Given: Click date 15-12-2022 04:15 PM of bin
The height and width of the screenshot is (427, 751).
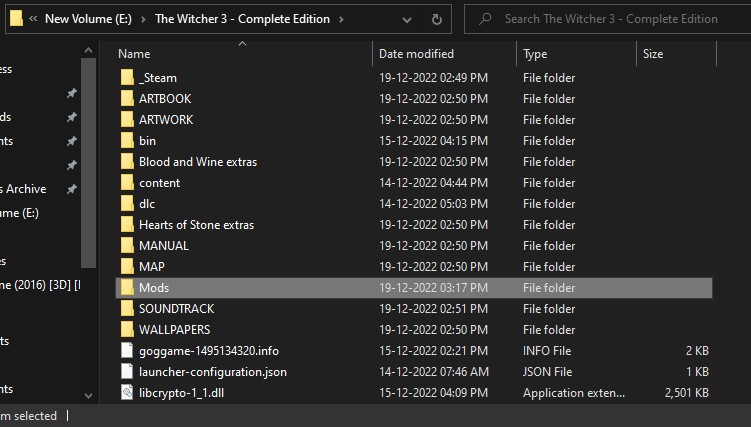Looking at the screenshot, I should [x=433, y=141].
